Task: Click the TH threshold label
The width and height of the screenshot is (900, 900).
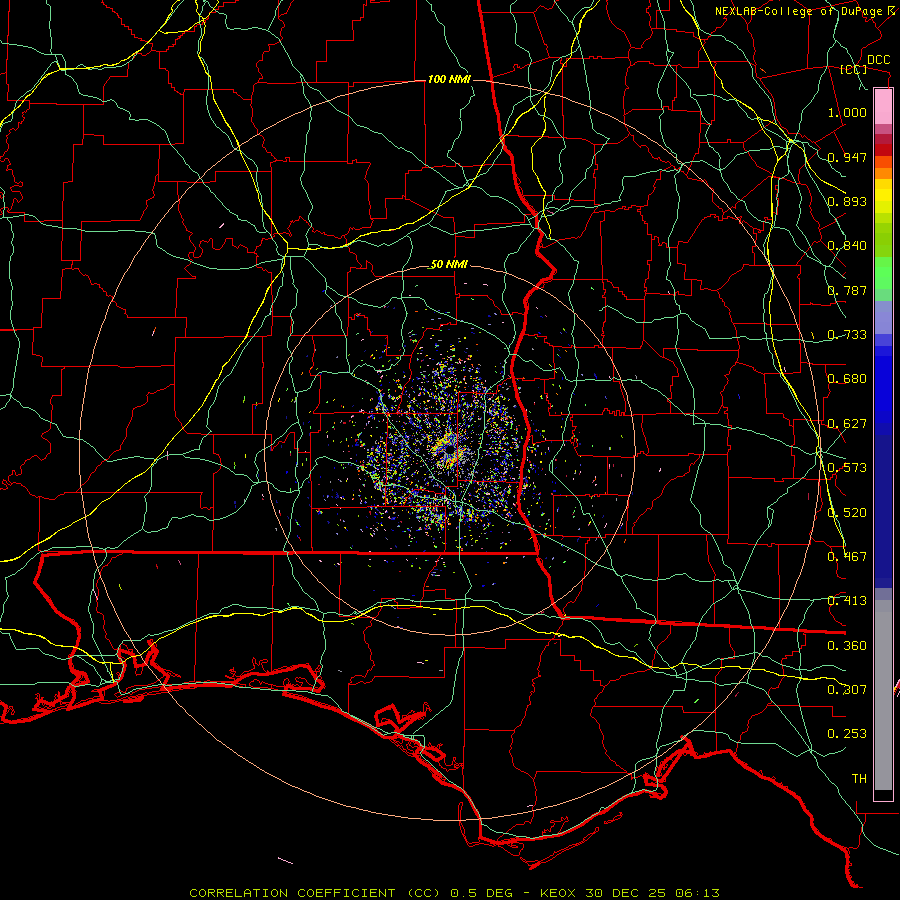Action: (x=859, y=779)
